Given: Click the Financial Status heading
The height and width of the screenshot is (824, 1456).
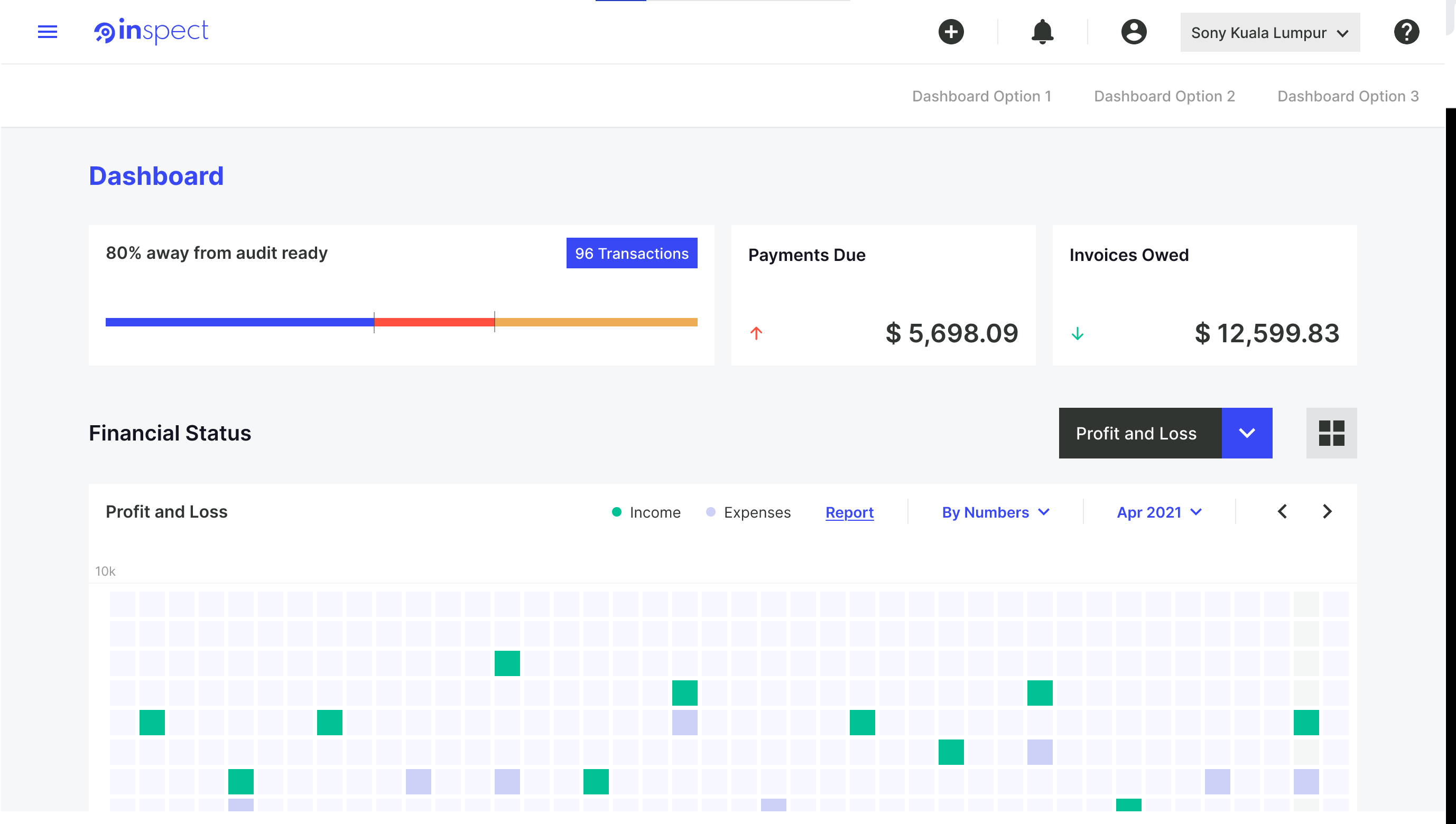Looking at the screenshot, I should point(170,433).
